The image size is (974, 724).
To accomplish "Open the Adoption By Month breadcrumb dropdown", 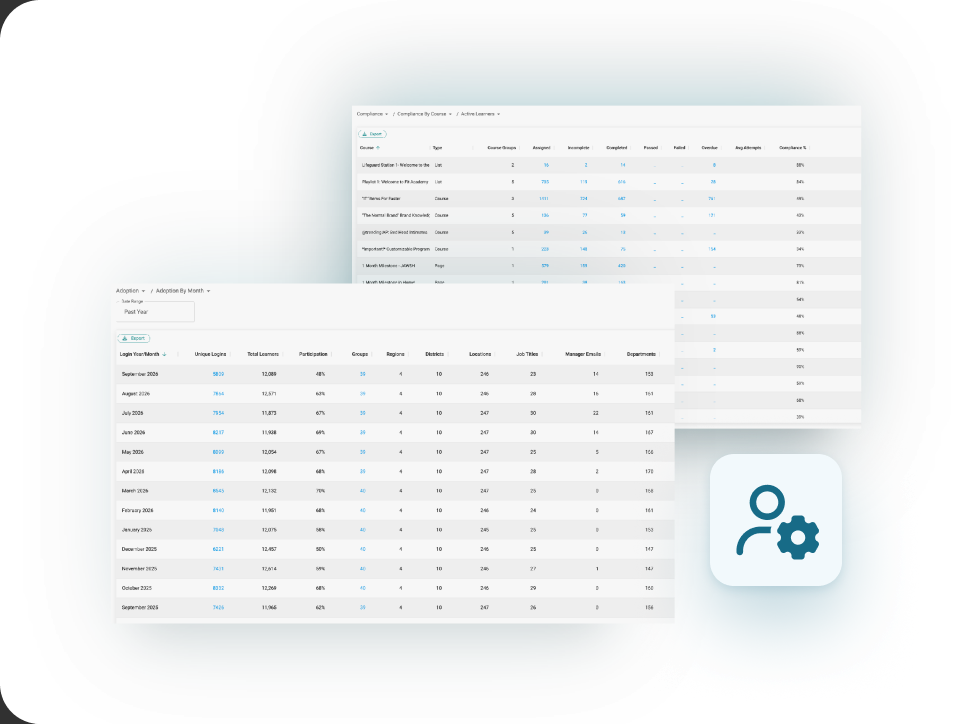I will click(183, 291).
